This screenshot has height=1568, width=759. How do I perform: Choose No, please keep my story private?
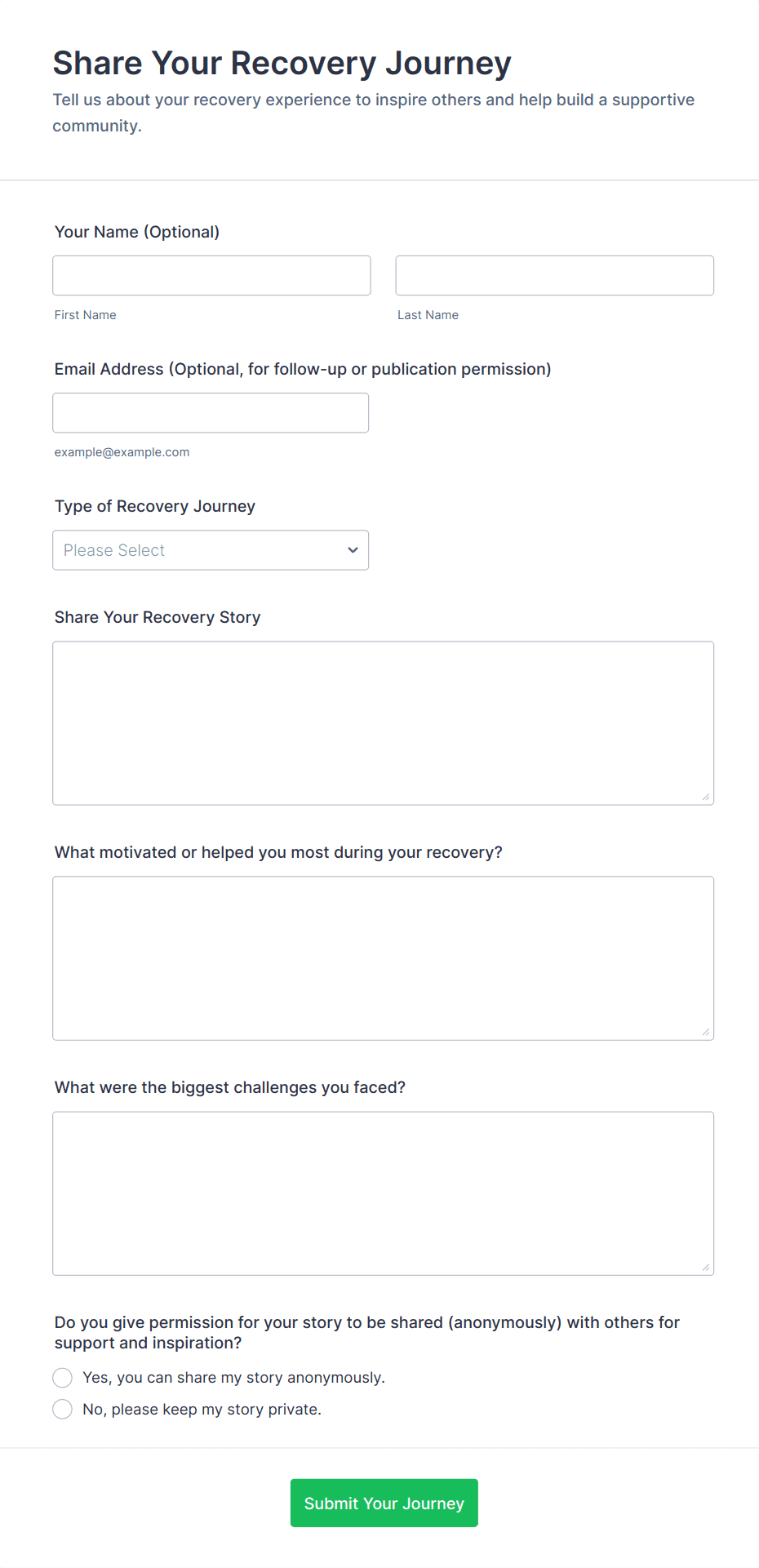pyautogui.click(x=63, y=1410)
